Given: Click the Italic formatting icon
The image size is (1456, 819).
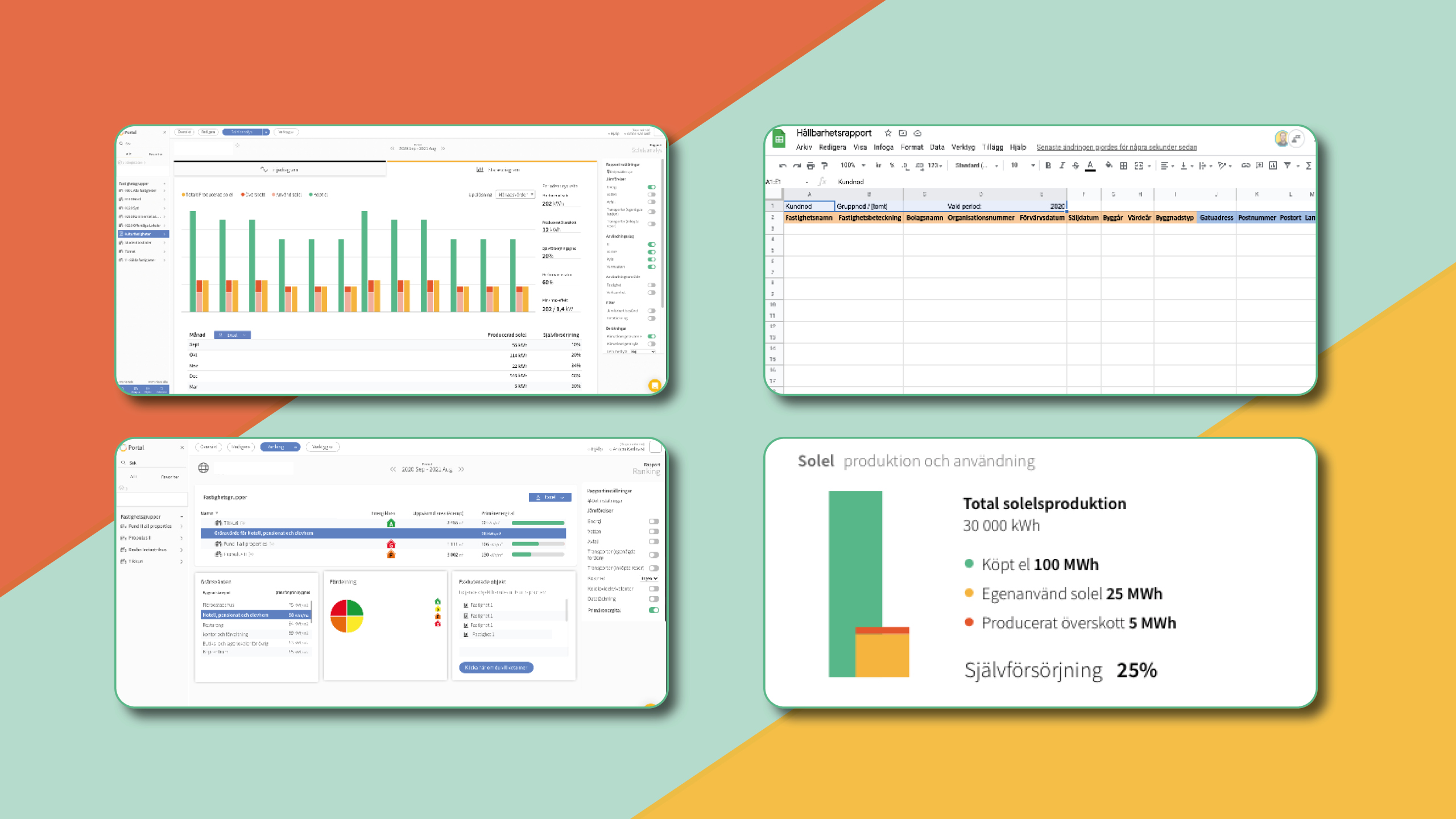Looking at the screenshot, I should 1061,166.
